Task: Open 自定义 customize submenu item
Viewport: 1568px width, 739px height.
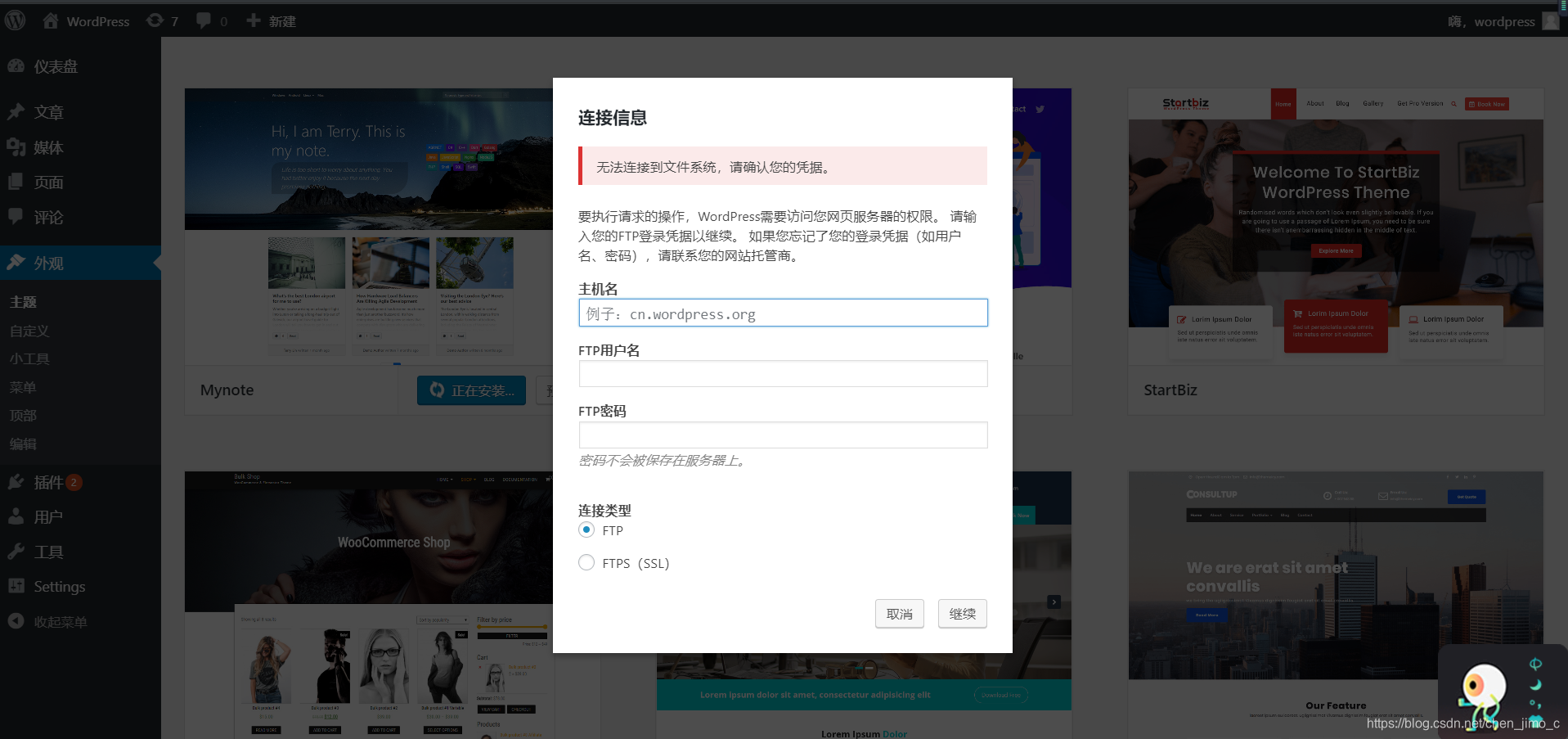Action: (x=29, y=331)
